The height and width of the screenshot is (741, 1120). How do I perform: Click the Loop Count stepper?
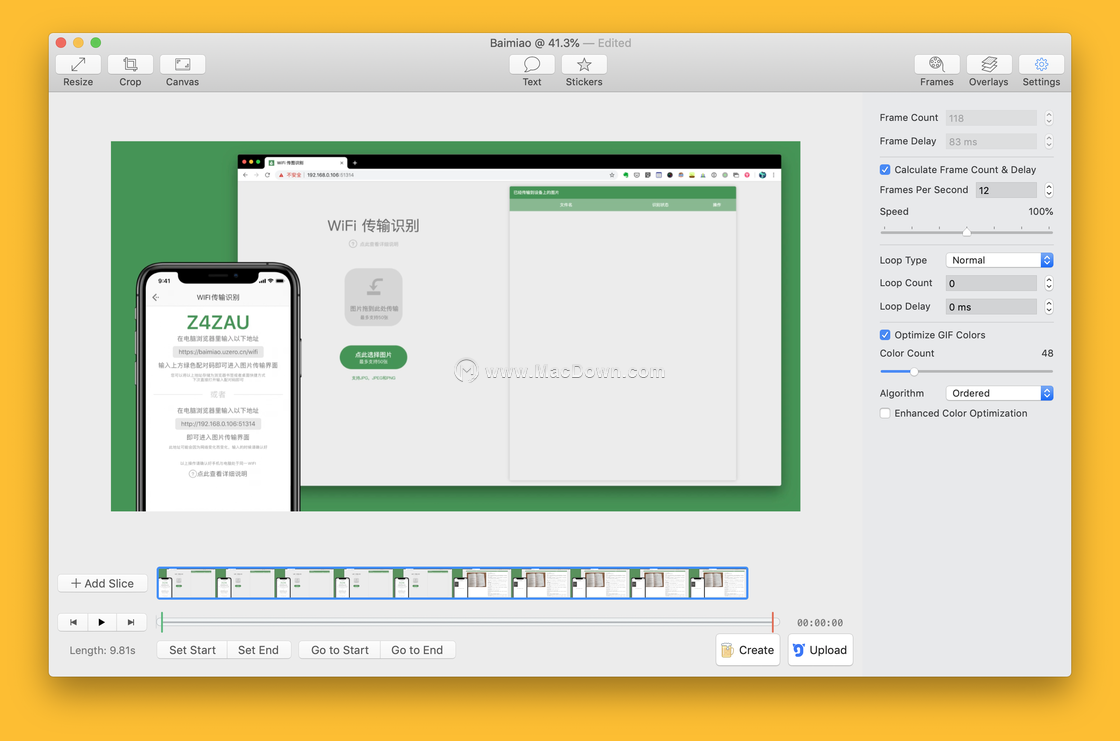(x=1049, y=283)
